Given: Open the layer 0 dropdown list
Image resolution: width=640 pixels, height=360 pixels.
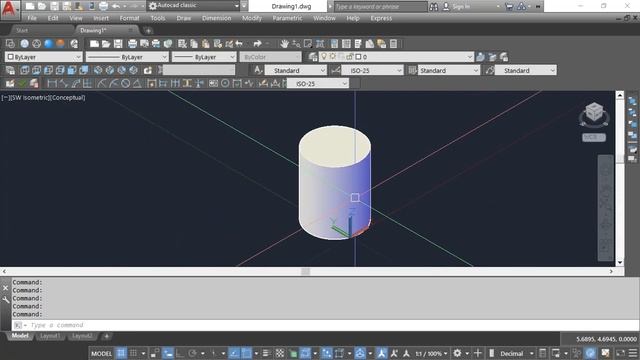Looking at the screenshot, I should pos(397,57).
